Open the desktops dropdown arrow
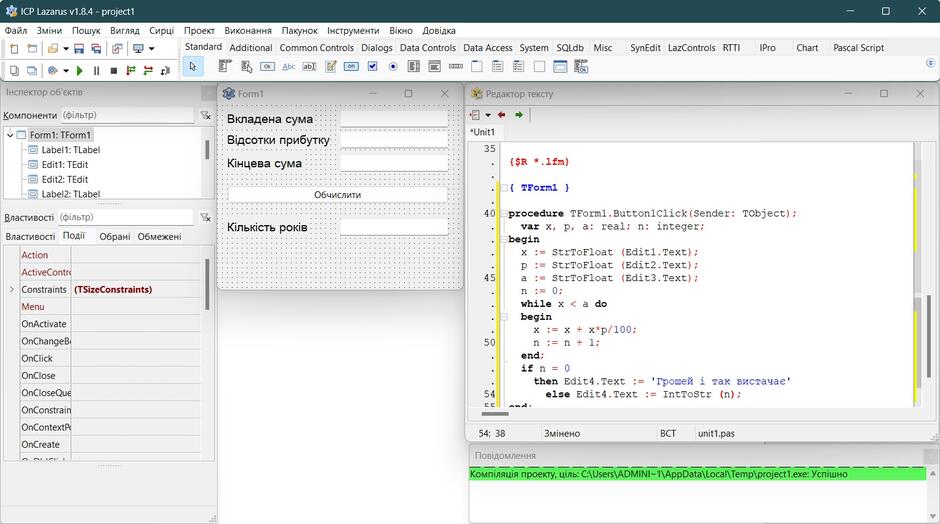This screenshot has height=524, width=940. [151, 49]
